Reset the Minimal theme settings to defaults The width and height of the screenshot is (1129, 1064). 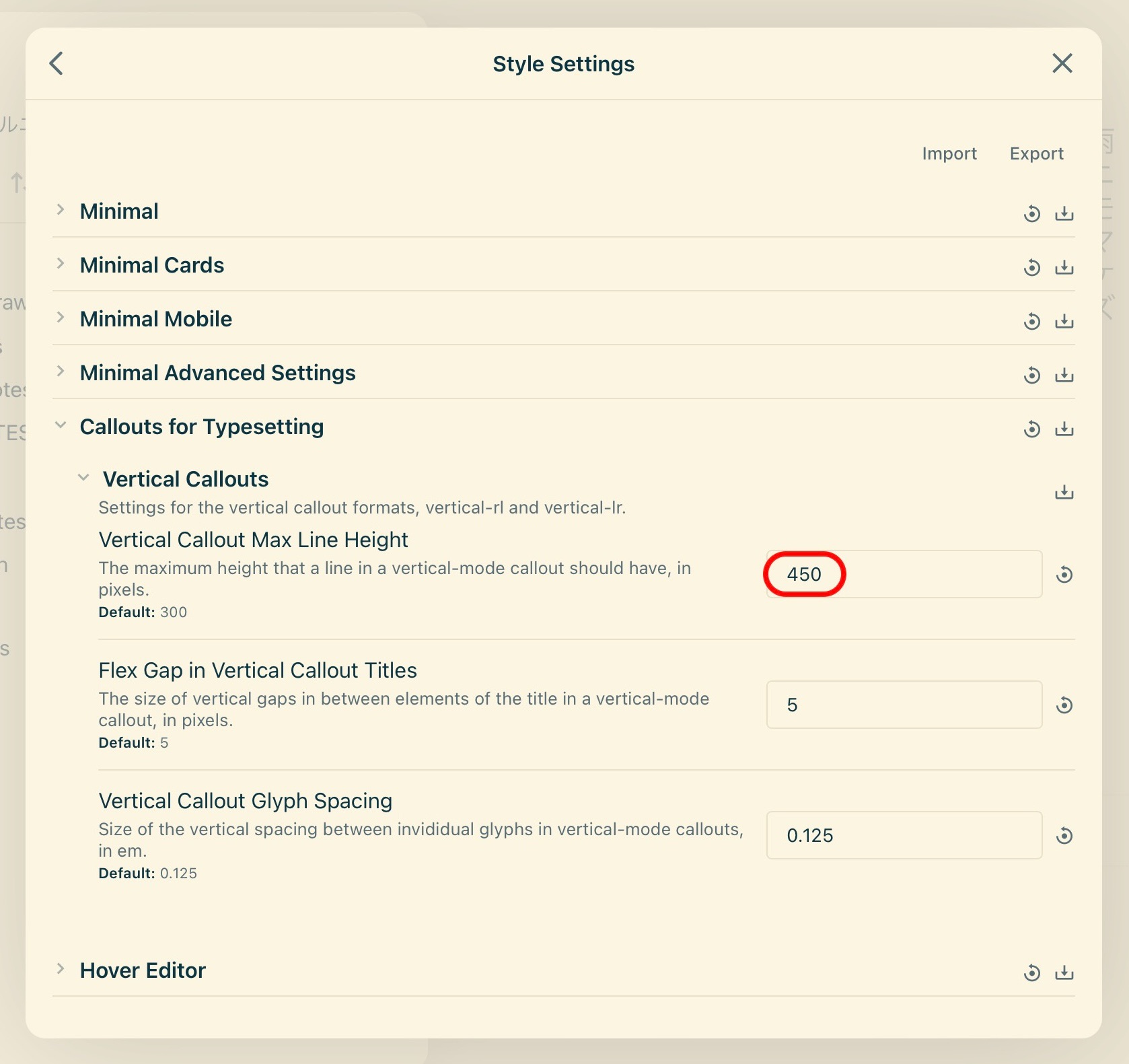point(1031,213)
